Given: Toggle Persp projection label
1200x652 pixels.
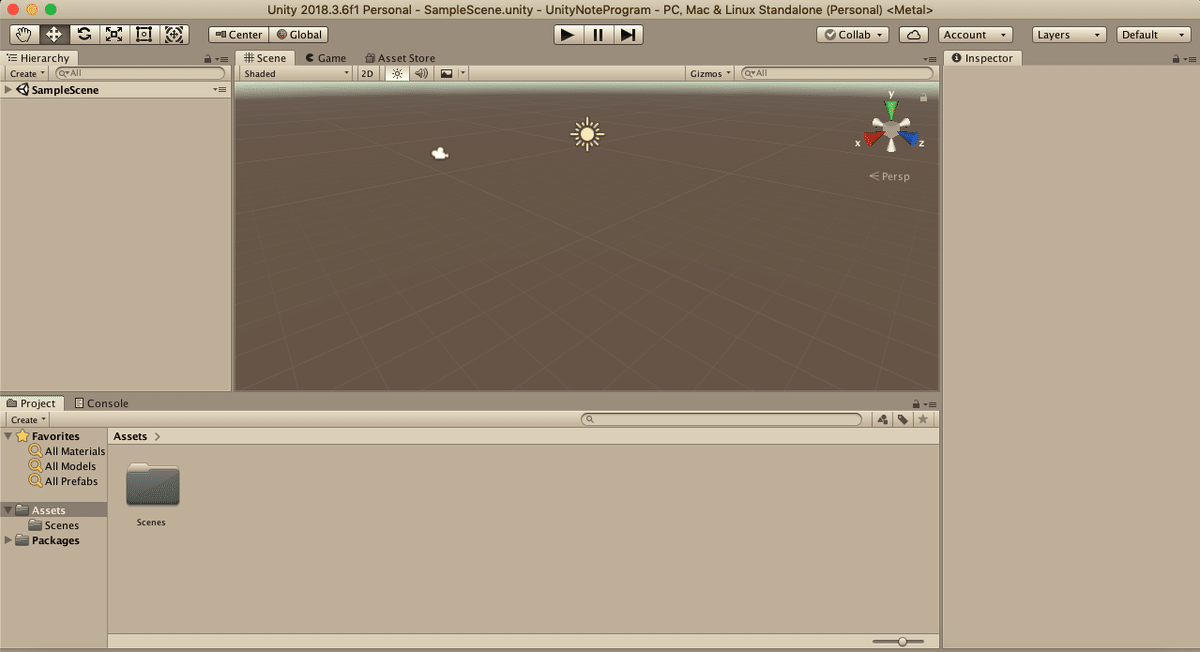Looking at the screenshot, I should (x=890, y=176).
